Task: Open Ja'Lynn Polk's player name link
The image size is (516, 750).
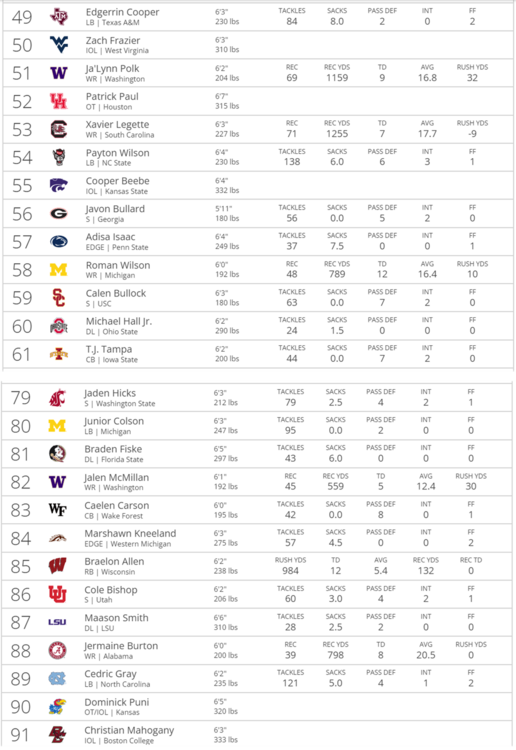Action: pos(112,68)
